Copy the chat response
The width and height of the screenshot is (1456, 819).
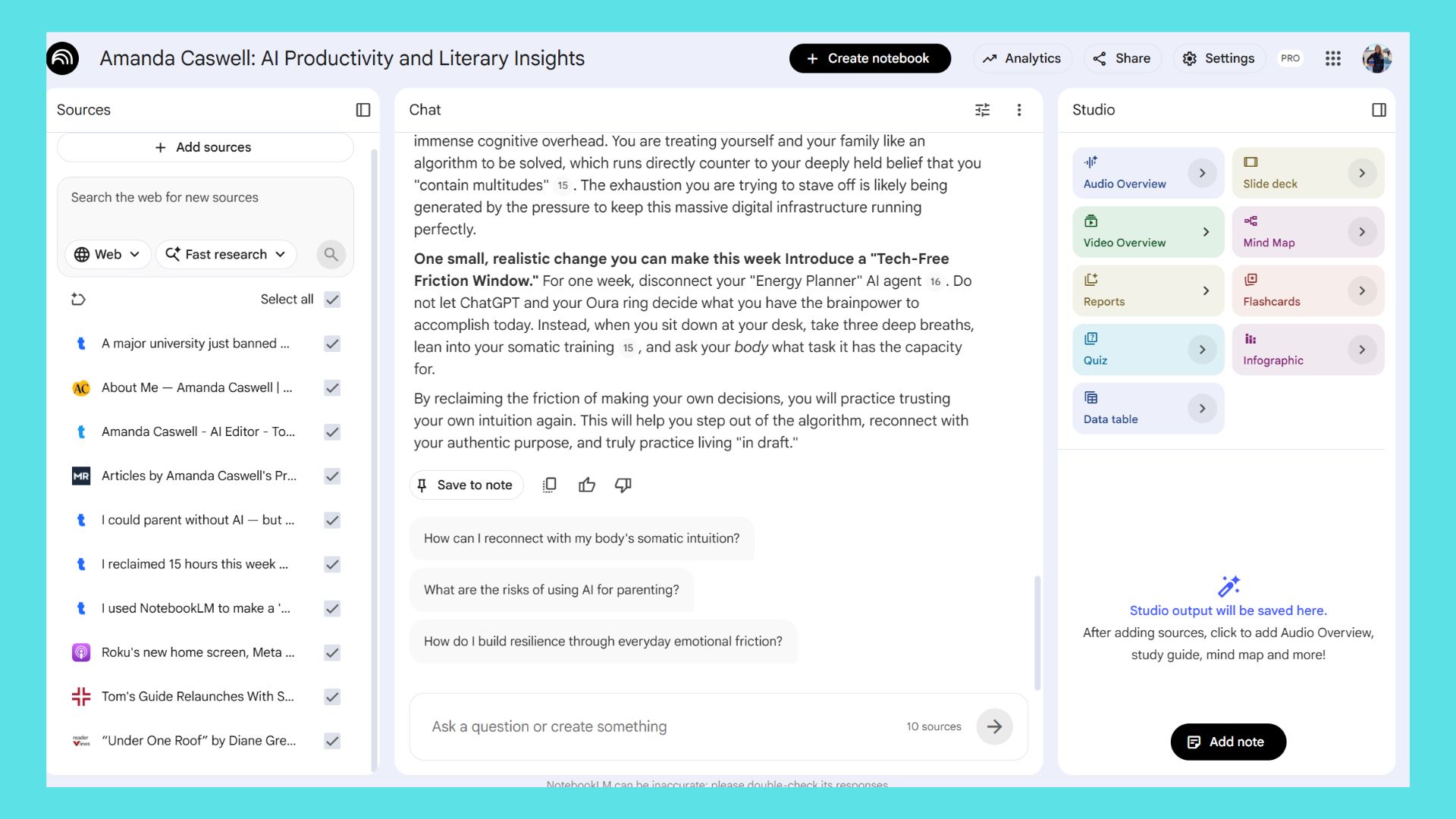tap(550, 485)
